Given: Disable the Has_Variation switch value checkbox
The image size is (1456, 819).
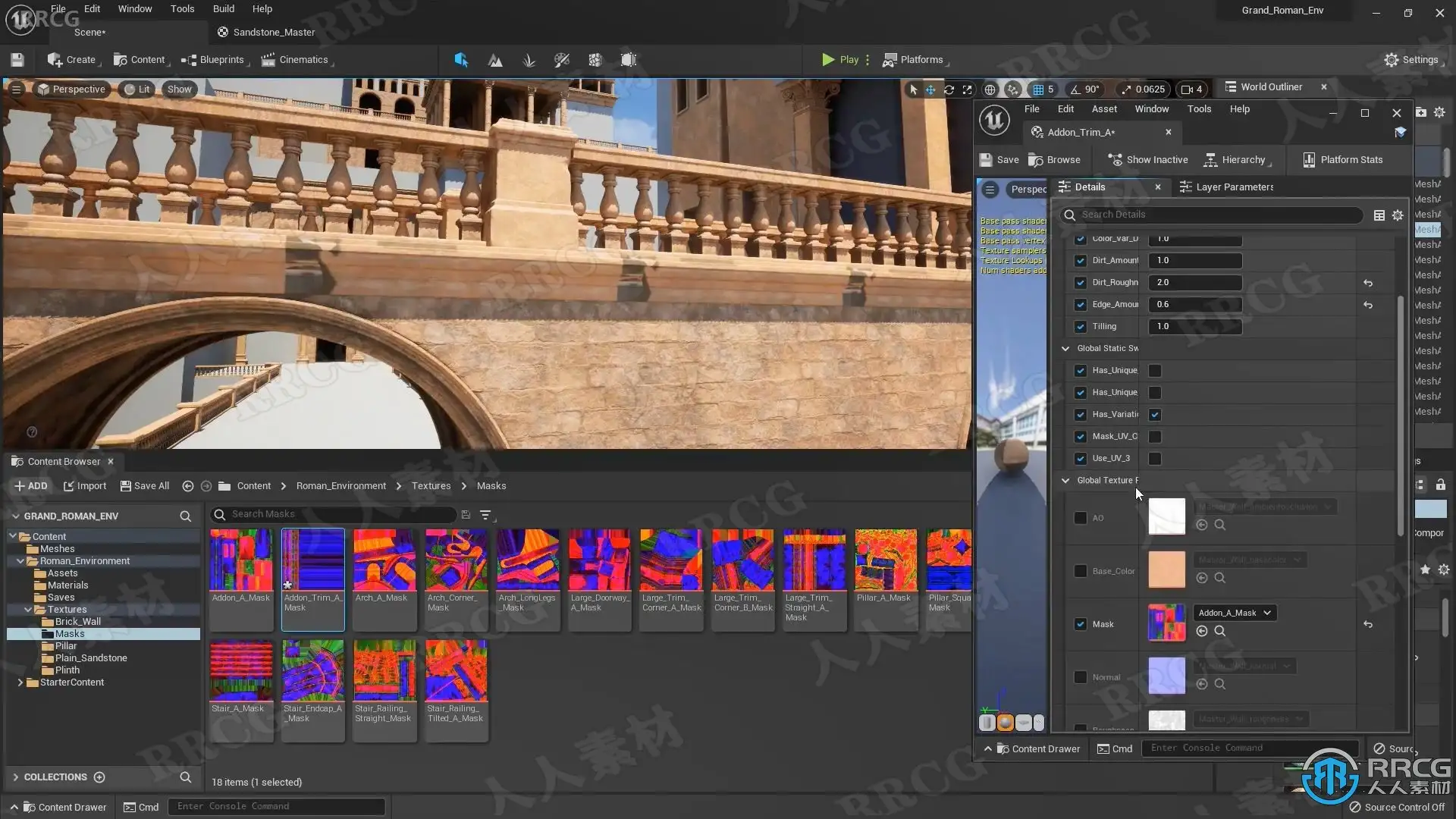Looking at the screenshot, I should 1155,415.
